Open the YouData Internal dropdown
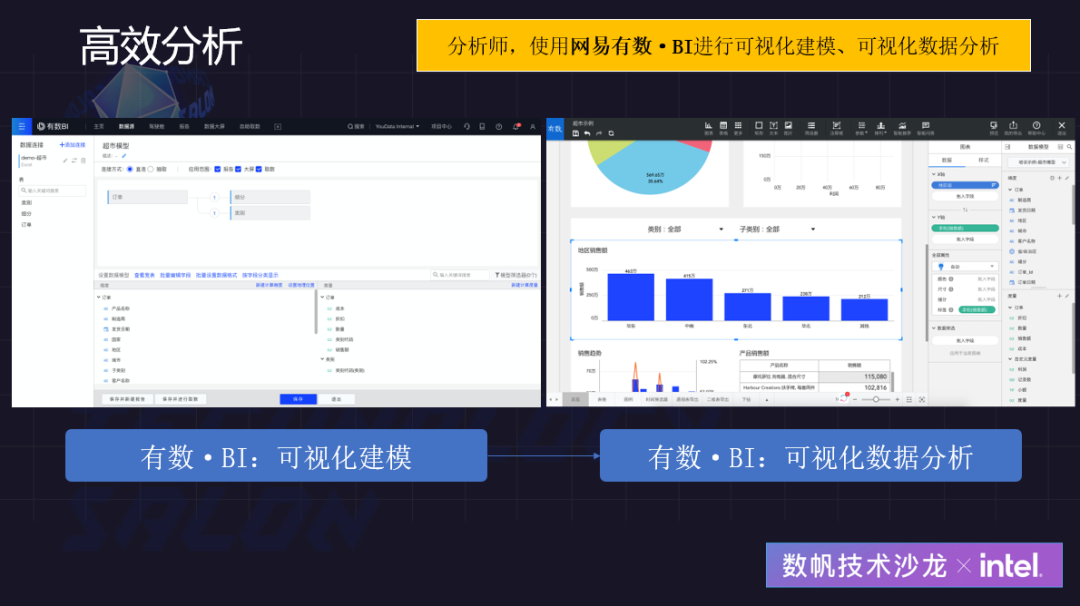 click(x=397, y=127)
